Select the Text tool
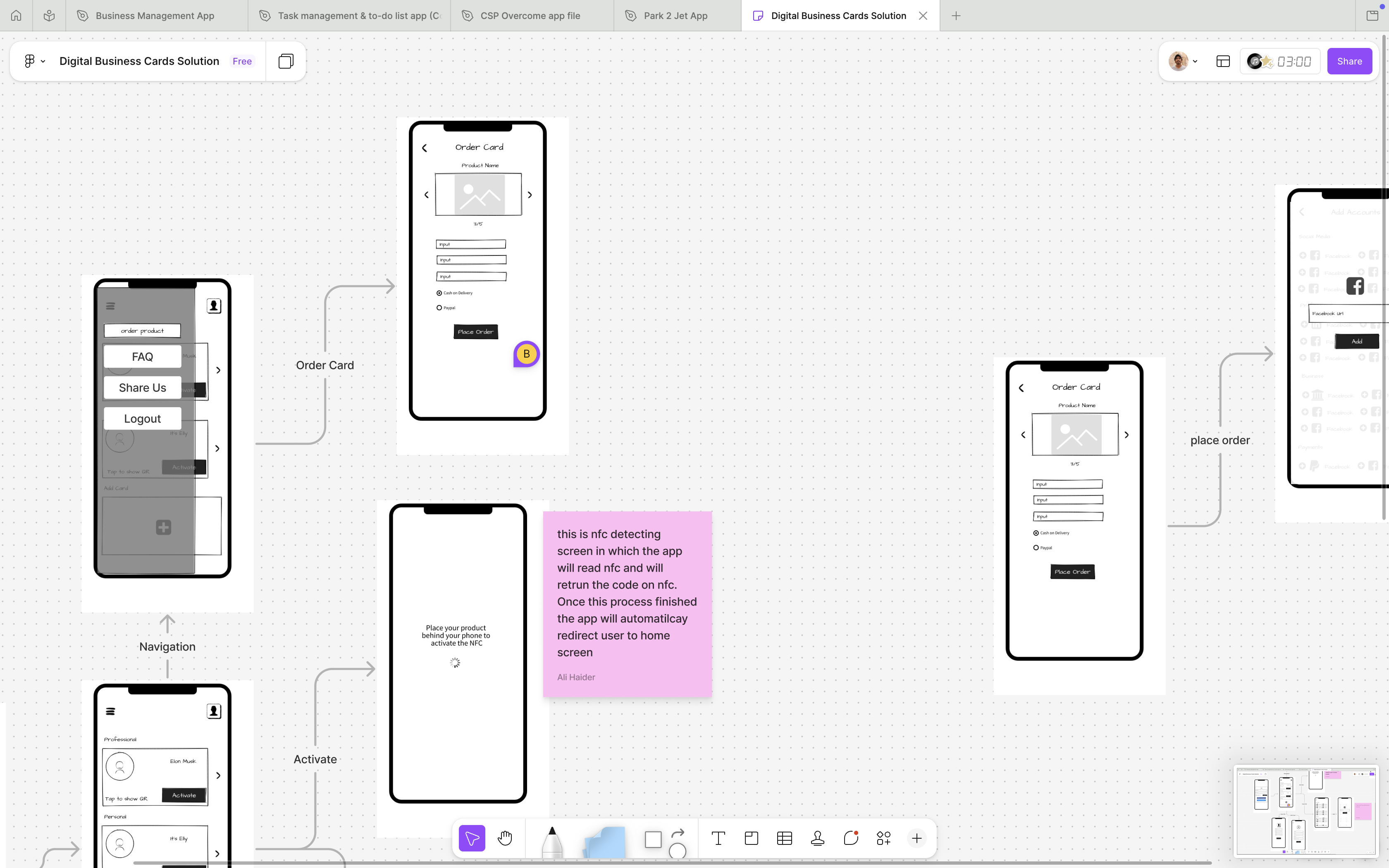1389x868 pixels. [718, 838]
